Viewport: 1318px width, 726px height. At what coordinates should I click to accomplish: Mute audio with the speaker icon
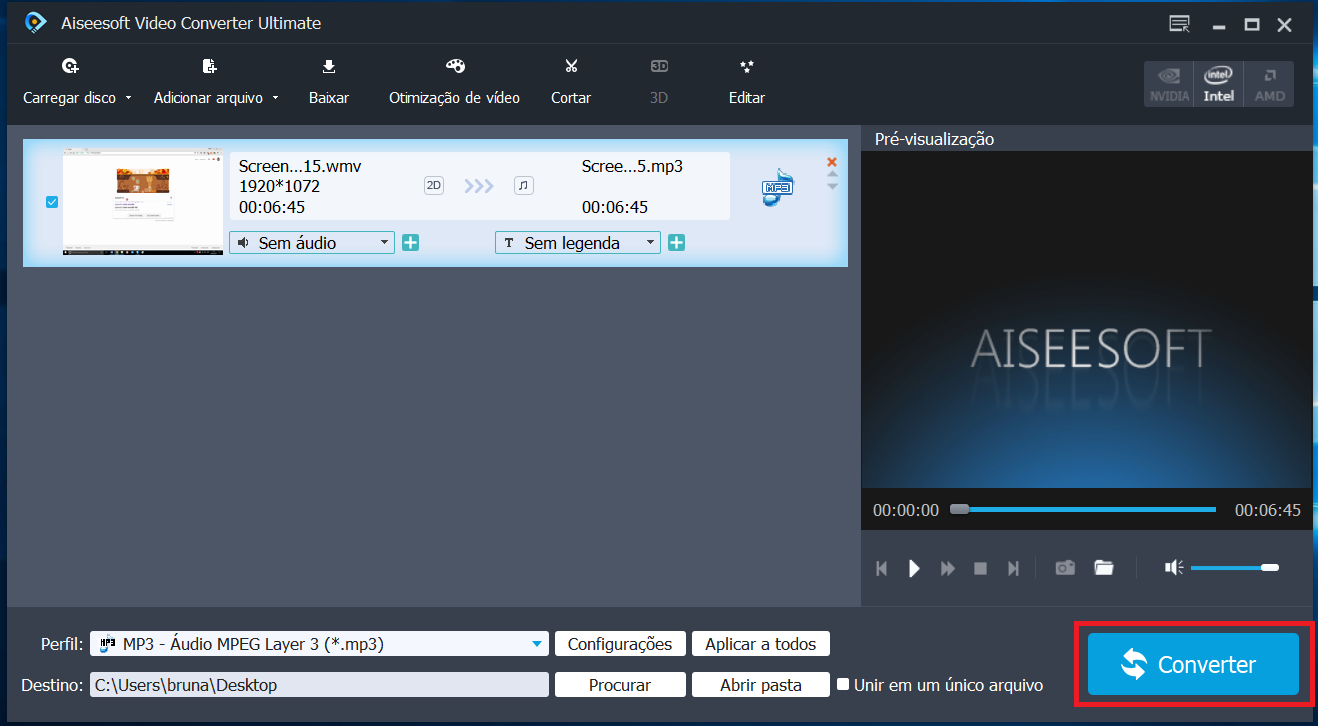pyautogui.click(x=1174, y=568)
